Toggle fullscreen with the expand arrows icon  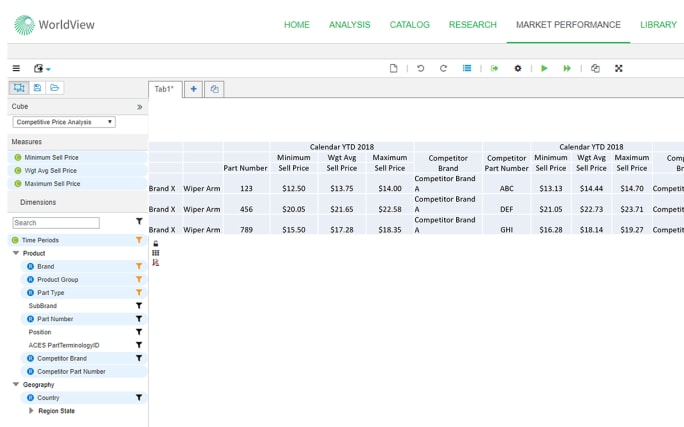tap(618, 68)
